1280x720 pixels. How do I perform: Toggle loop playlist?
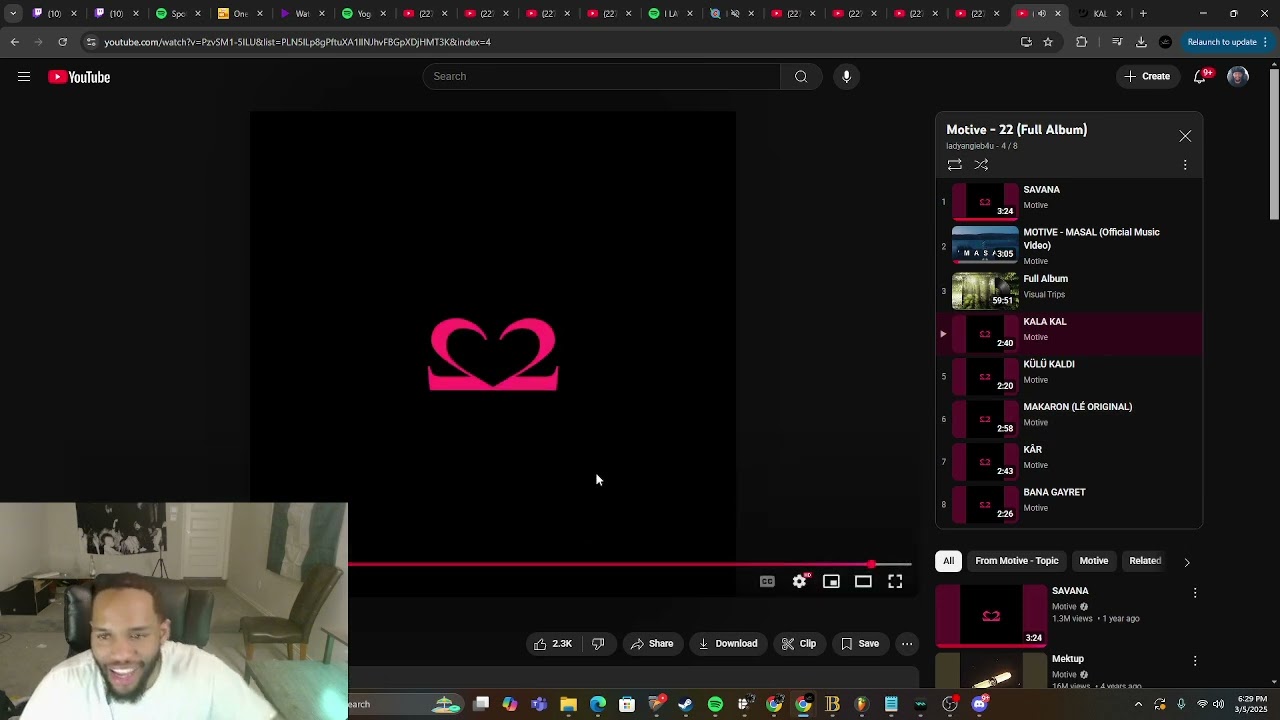955,165
